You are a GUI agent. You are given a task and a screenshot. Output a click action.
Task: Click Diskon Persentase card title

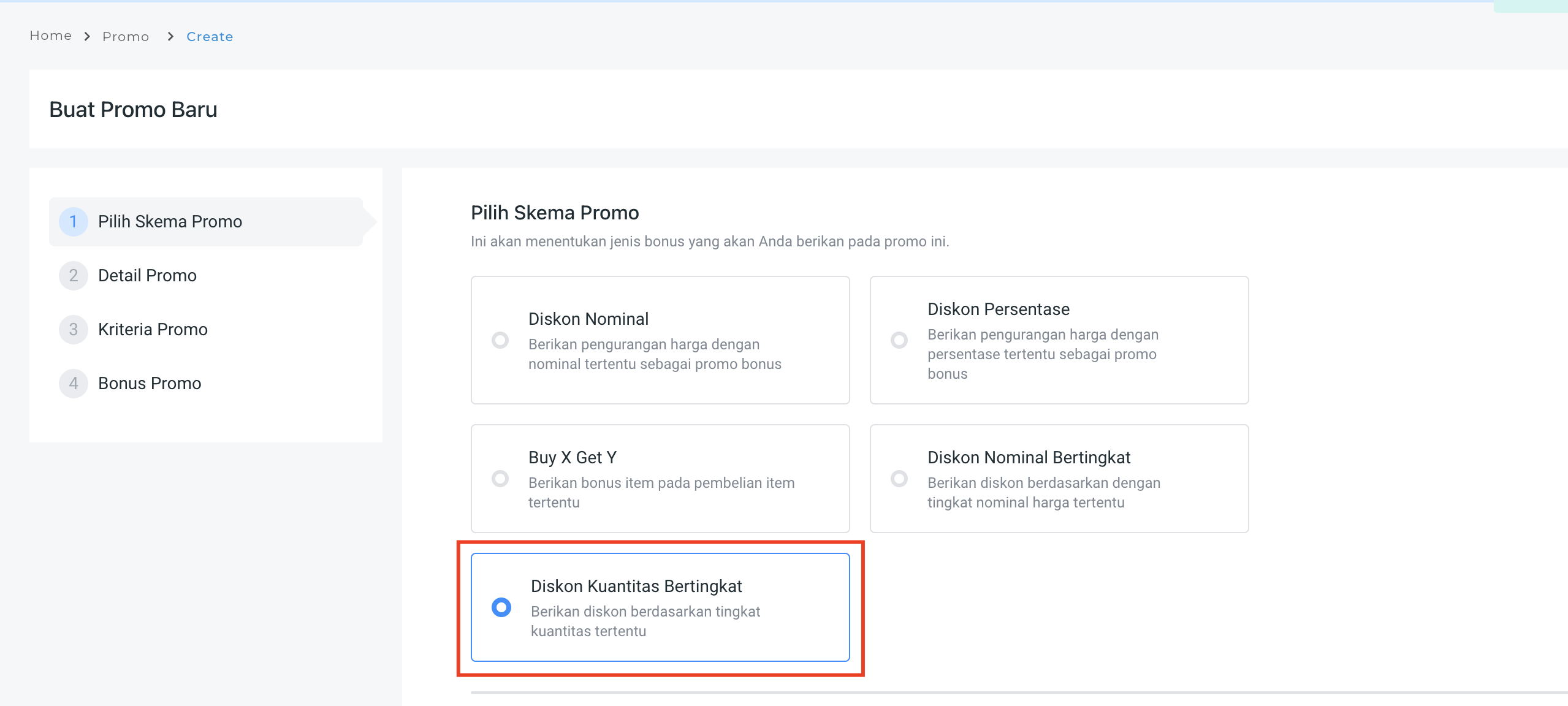point(998,309)
